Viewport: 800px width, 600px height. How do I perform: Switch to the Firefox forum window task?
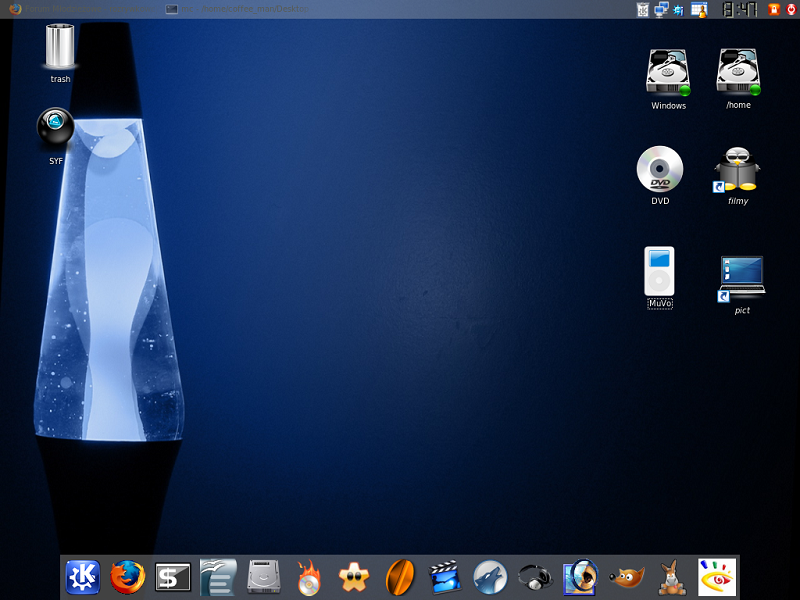pos(80,9)
